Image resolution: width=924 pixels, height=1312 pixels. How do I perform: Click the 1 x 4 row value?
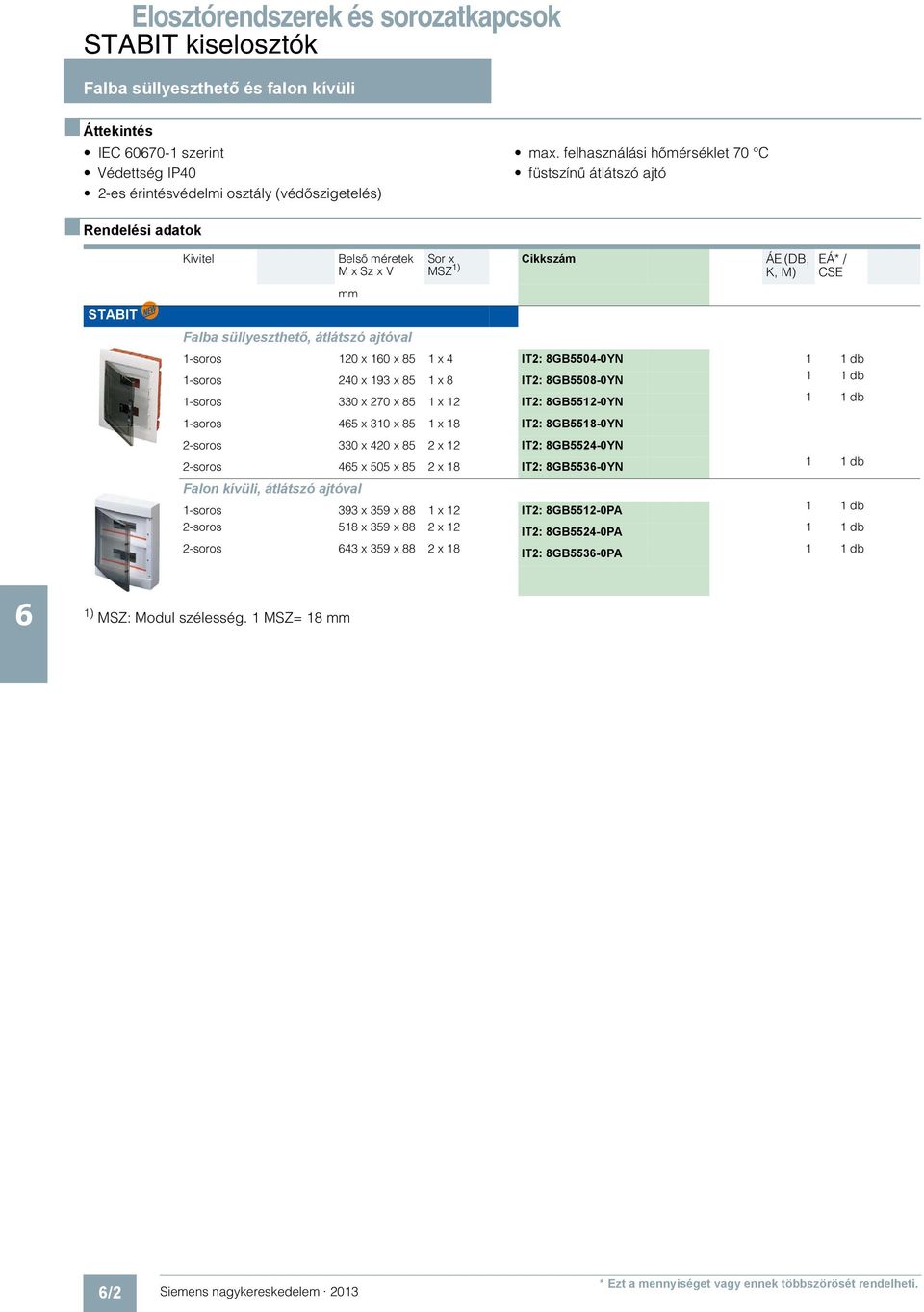441,359
